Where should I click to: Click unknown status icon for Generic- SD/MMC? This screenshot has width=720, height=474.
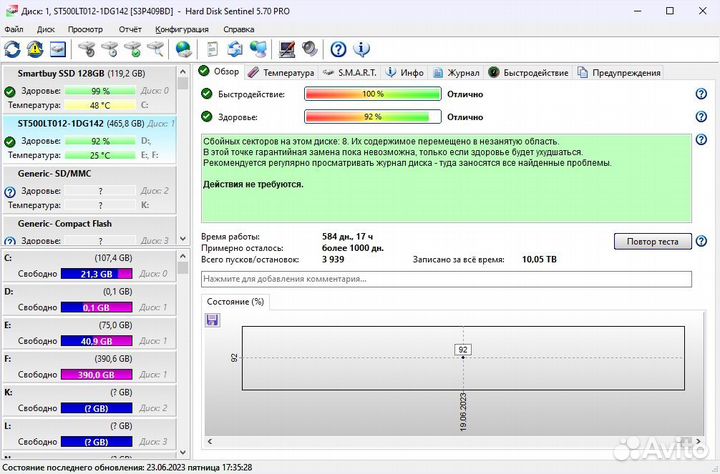pos(10,192)
